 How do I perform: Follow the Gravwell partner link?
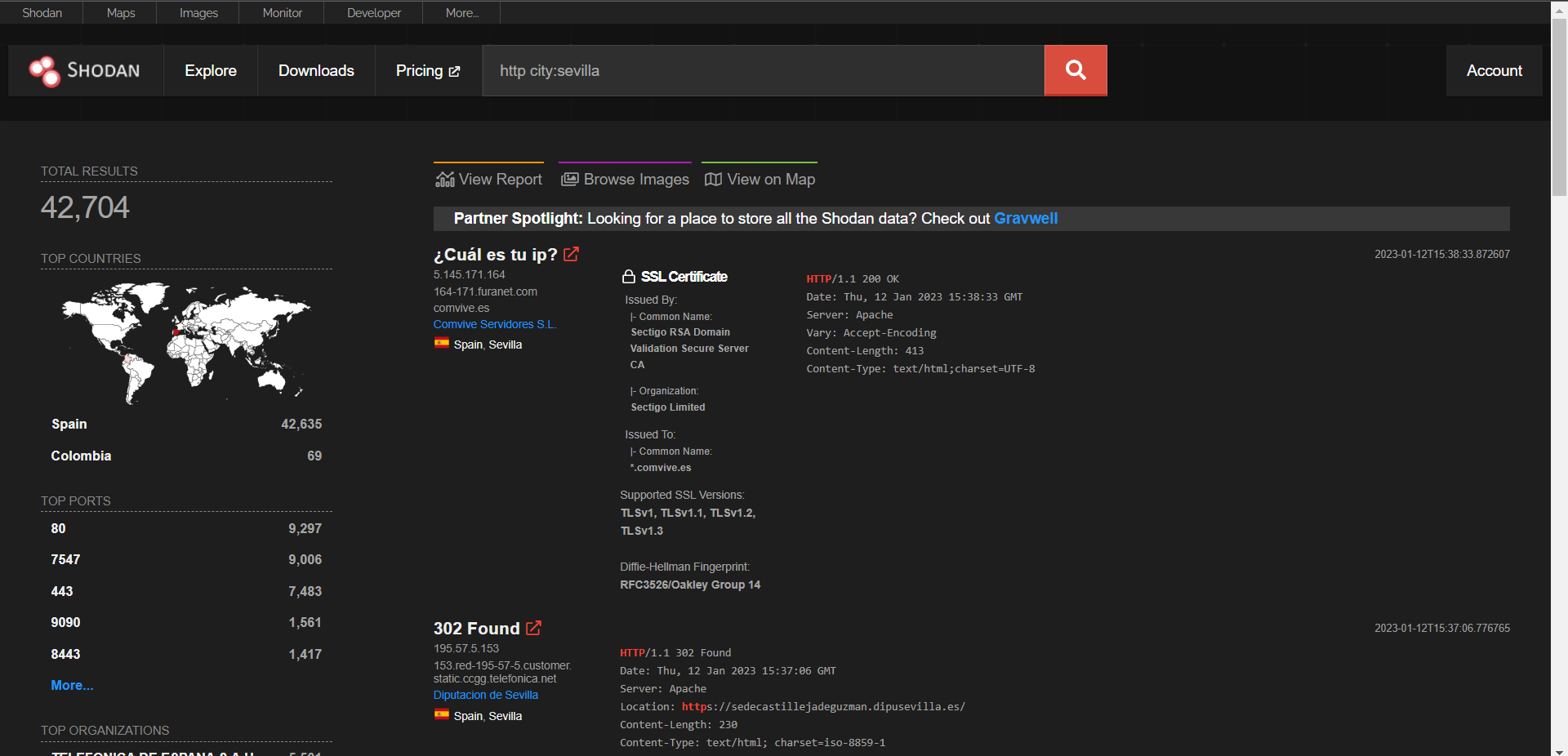tap(1026, 219)
